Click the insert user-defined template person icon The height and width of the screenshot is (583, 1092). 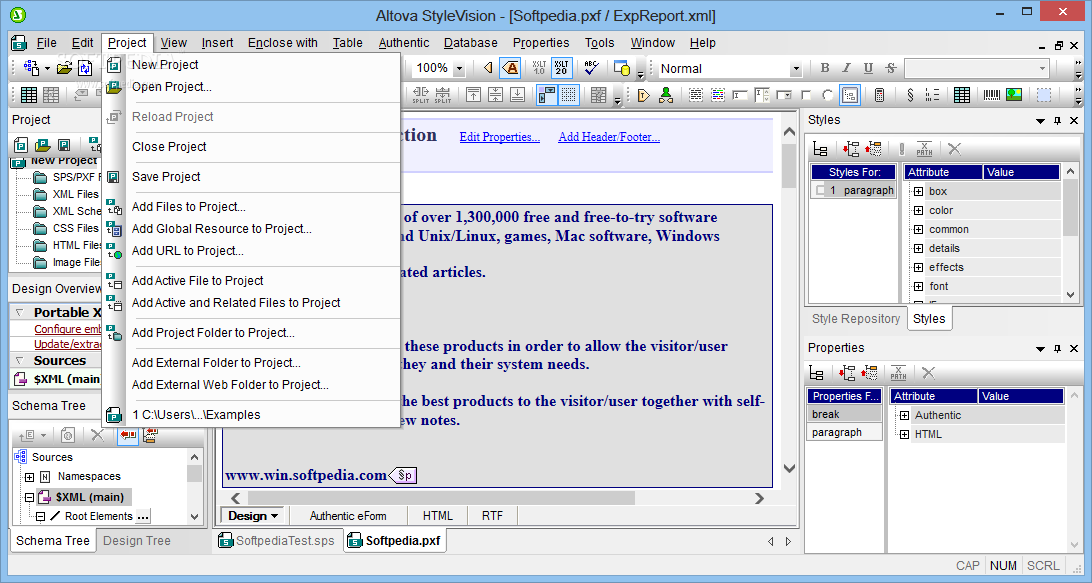[x=666, y=95]
